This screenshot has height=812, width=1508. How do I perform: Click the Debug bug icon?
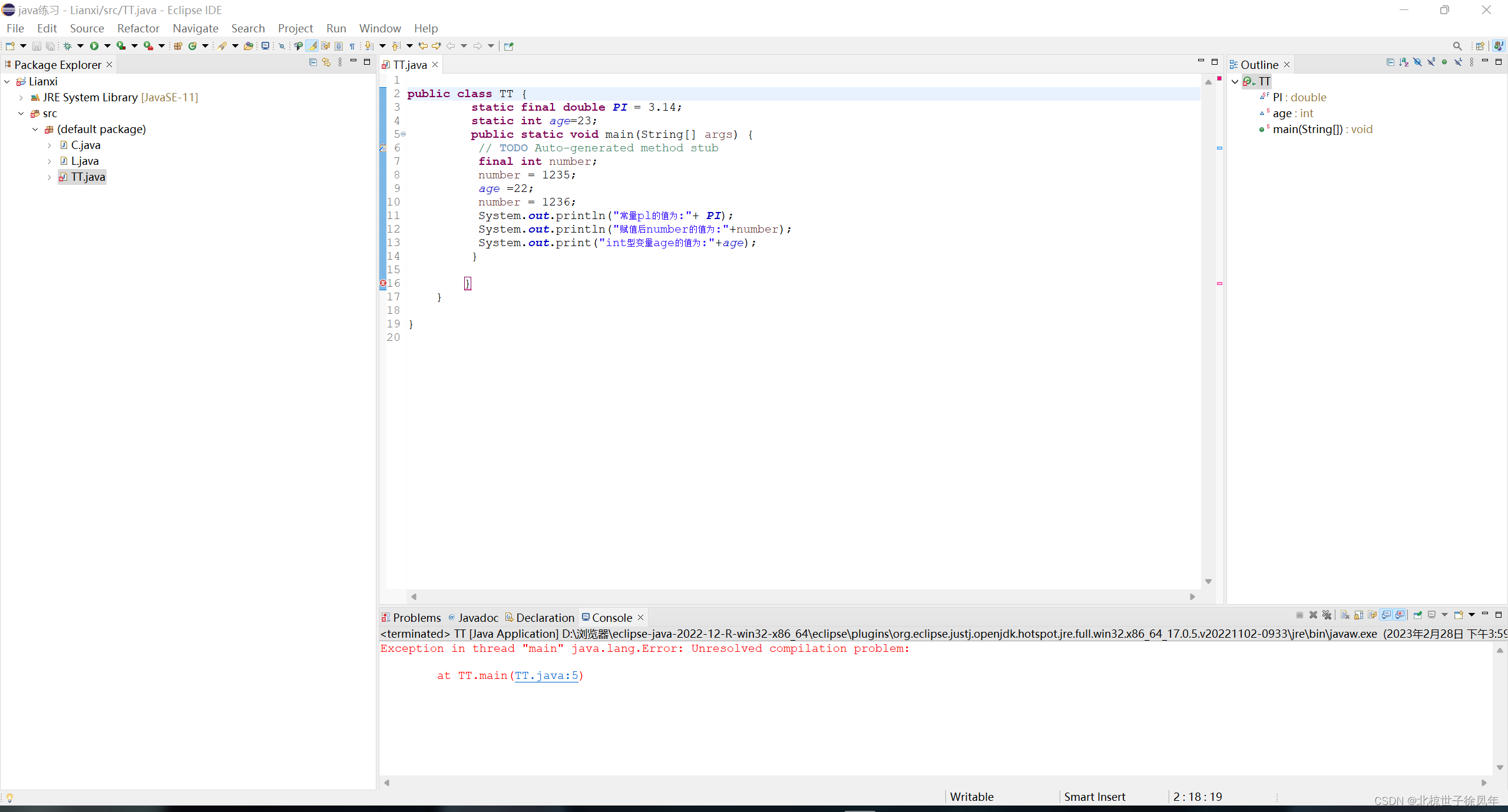click(x=67, y=46)
